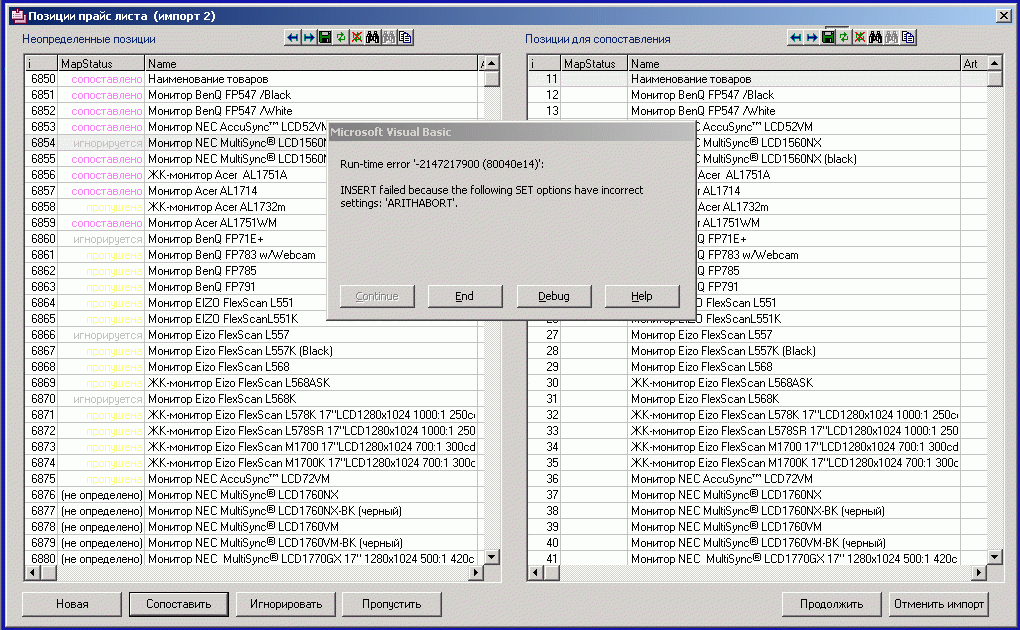Select row 6851 in the left grid
The width and height of the screenshot is (1020, 630).
tap(254, 95)
